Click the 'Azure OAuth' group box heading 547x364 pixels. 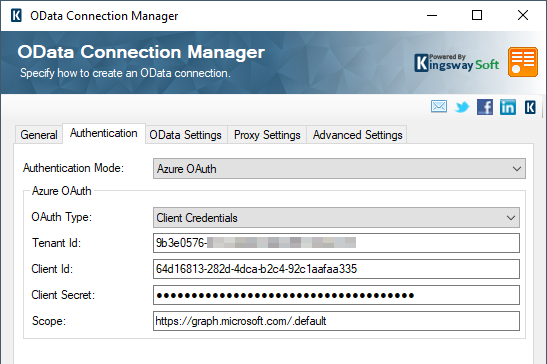click(x=62, y=191)
